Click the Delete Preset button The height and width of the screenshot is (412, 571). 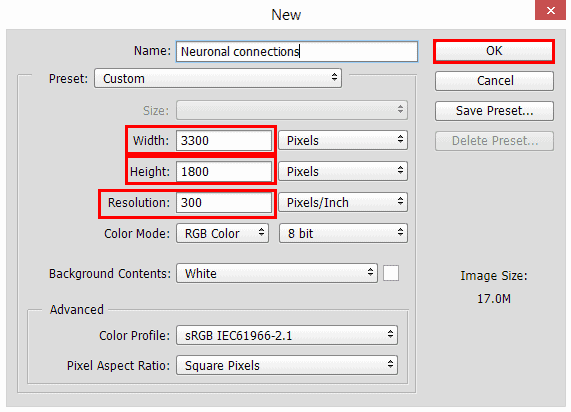point(494,141)
